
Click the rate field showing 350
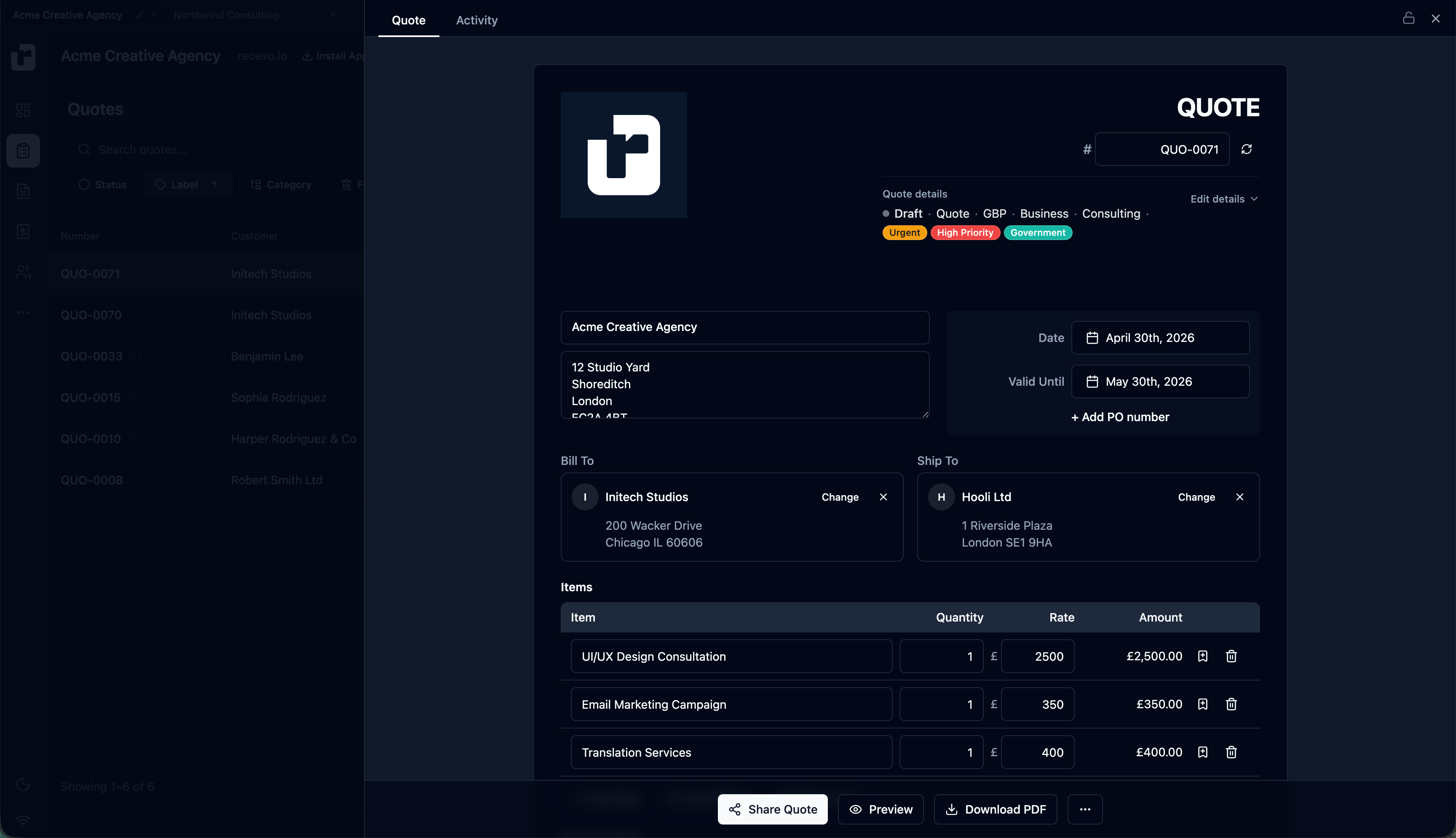tap(1038, 704)
